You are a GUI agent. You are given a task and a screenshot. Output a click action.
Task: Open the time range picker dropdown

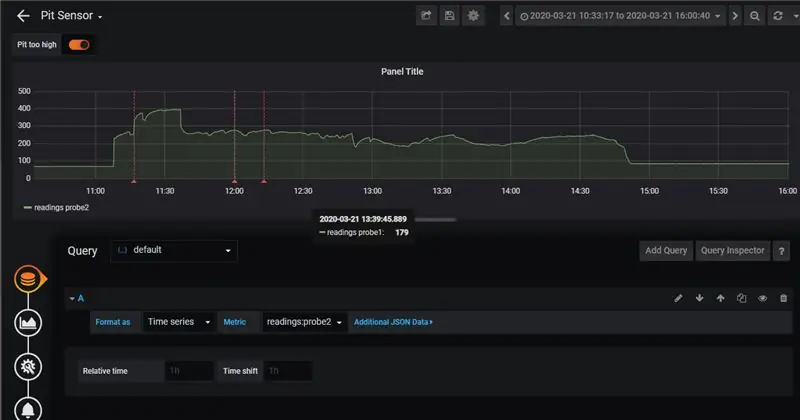(x=620, y=16)
